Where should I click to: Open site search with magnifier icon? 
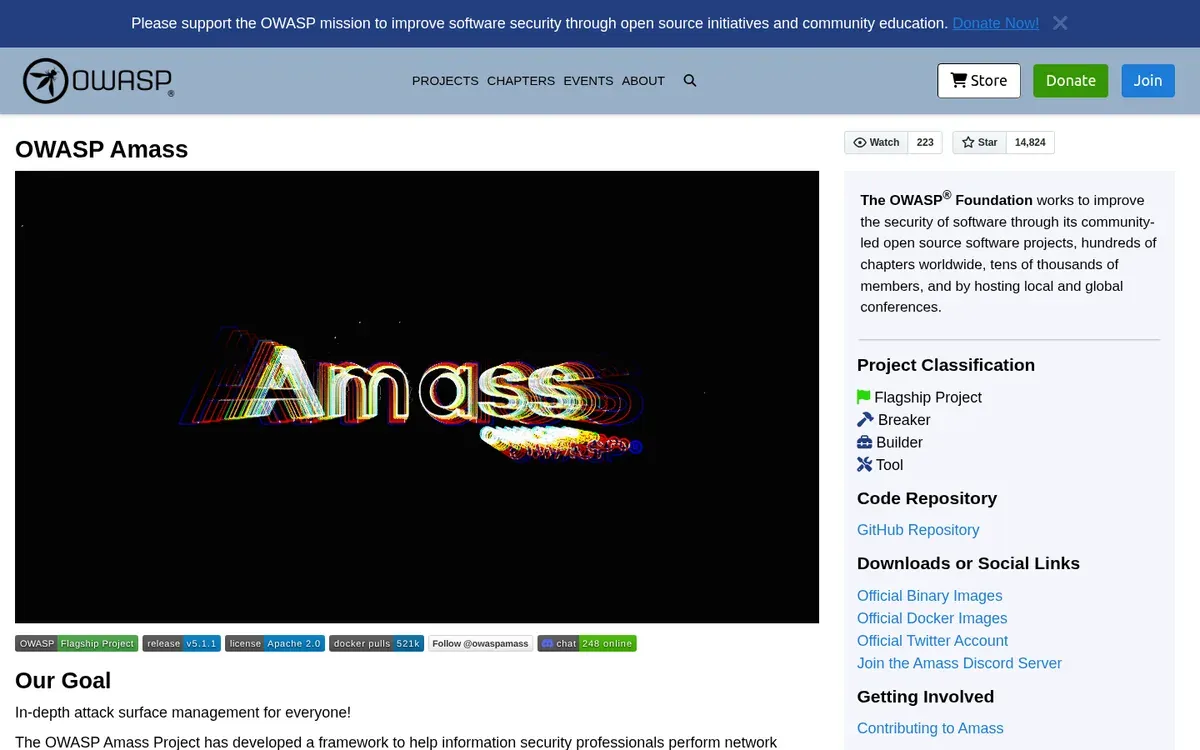pyautogui.click(x=690, y=81)
